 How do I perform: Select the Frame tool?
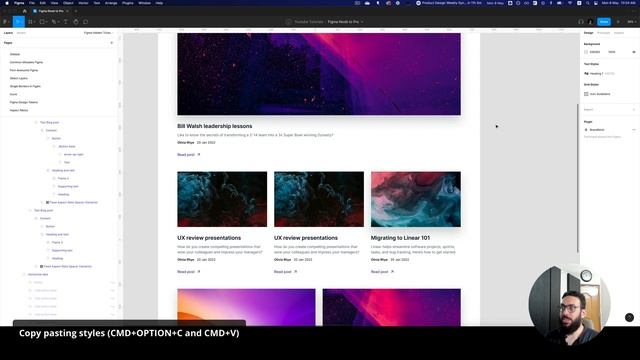click(x=30, y=22)
